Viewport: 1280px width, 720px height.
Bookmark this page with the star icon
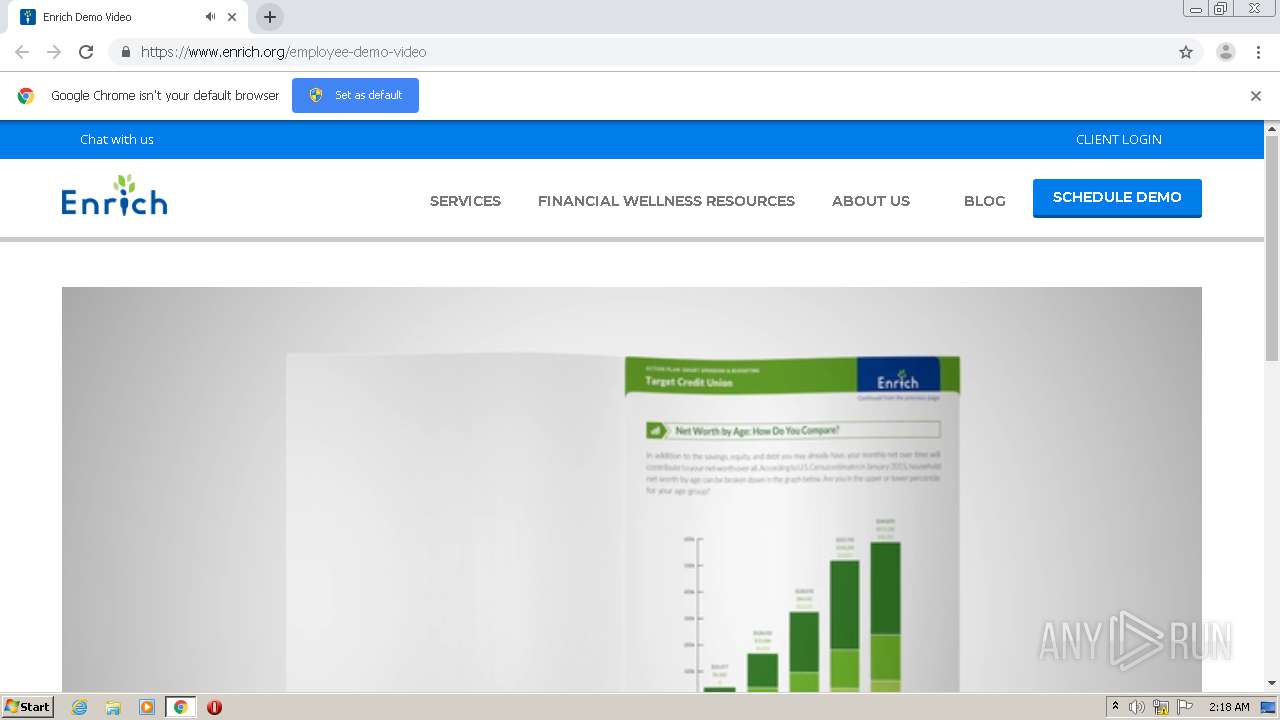coord(1186,52)
